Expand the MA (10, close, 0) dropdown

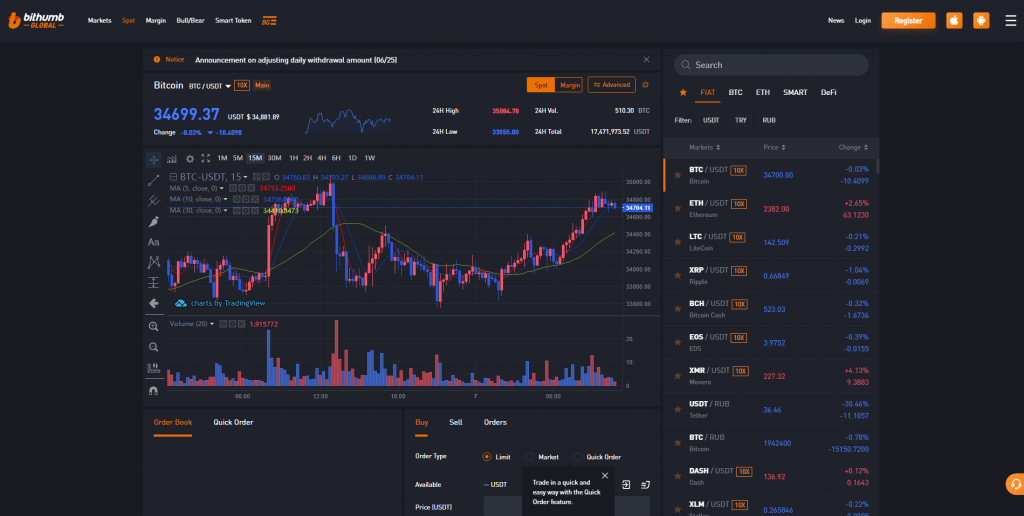point(227,199)
